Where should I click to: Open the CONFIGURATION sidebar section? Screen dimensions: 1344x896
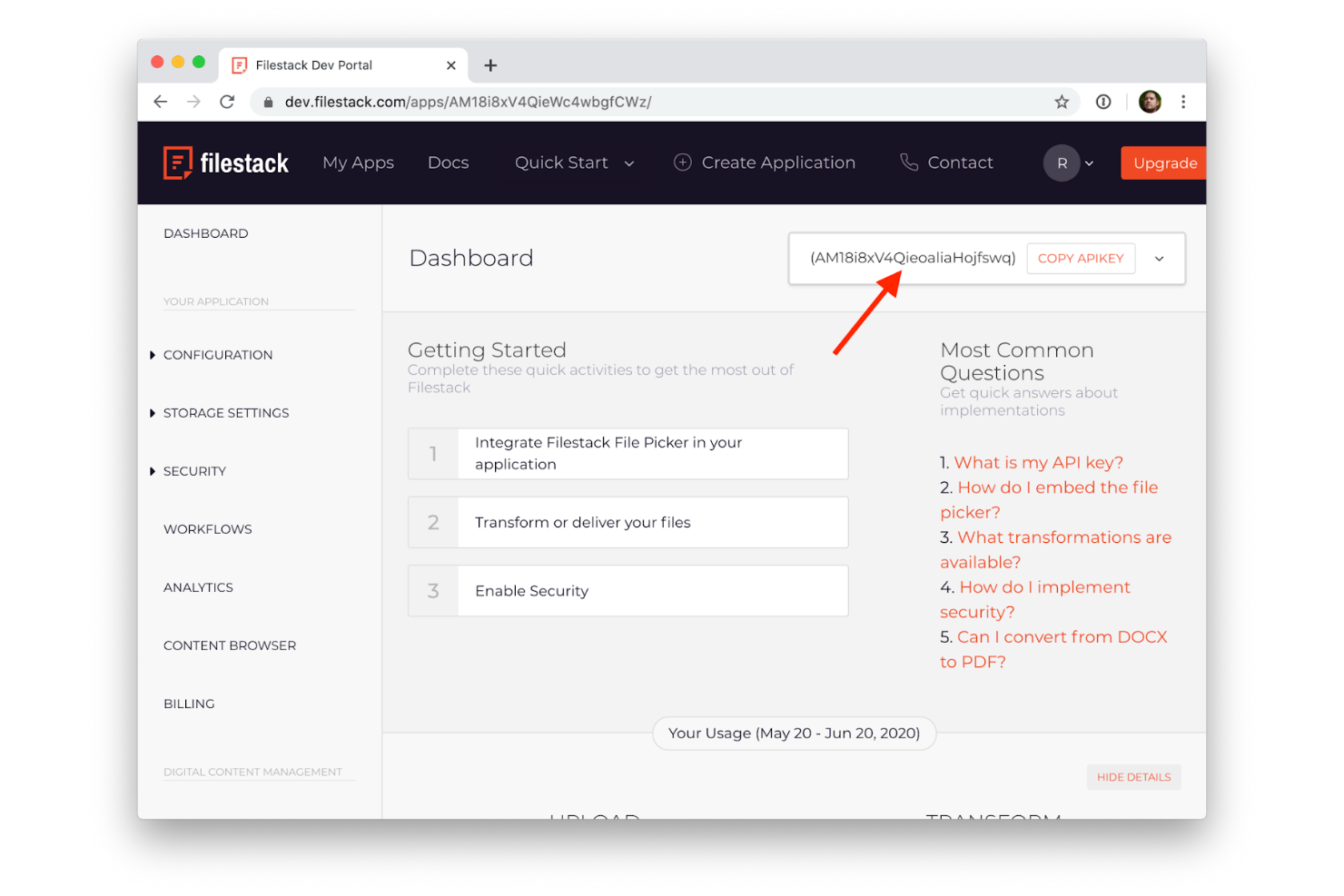coord(218,355)
